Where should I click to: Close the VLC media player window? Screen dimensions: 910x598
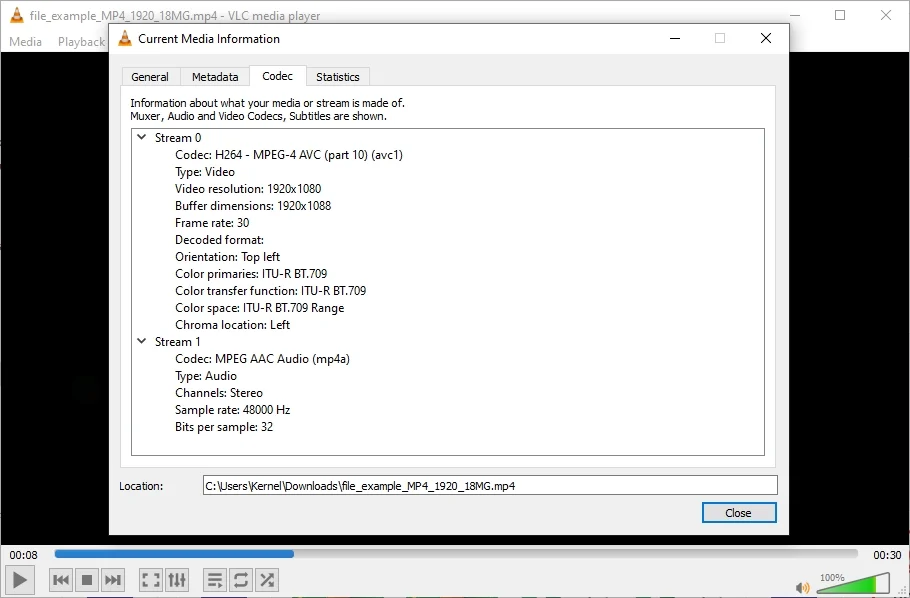pos(886,15)
